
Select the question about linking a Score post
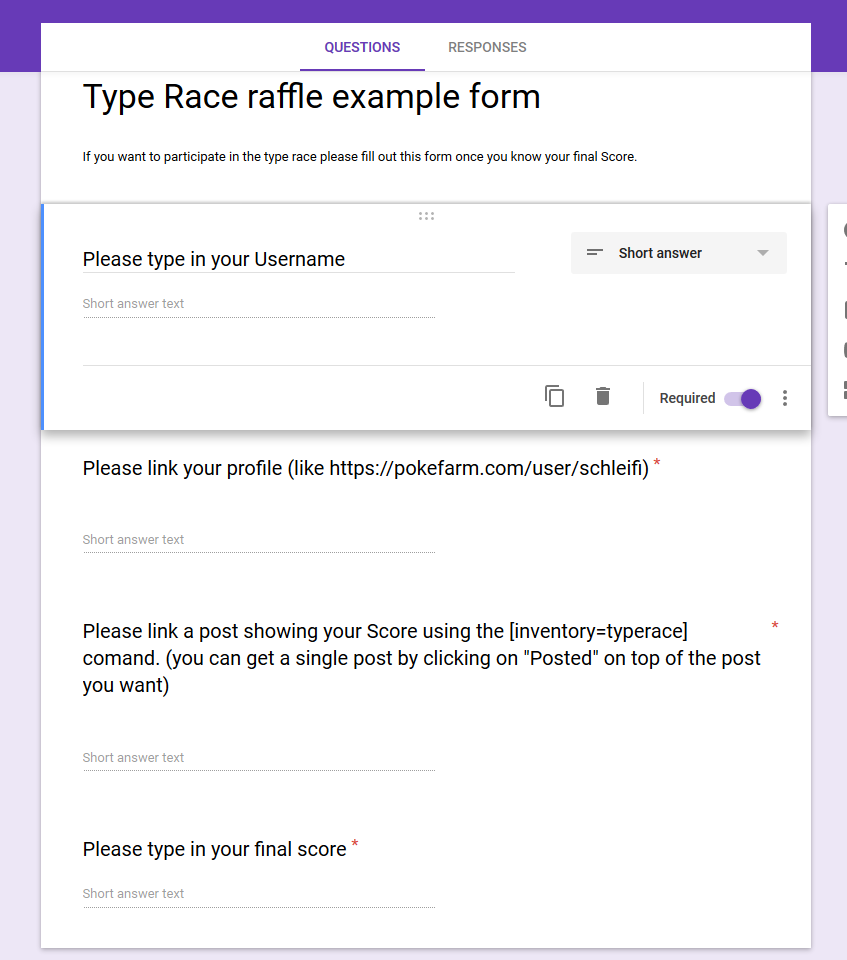click(x=421, y=658)
